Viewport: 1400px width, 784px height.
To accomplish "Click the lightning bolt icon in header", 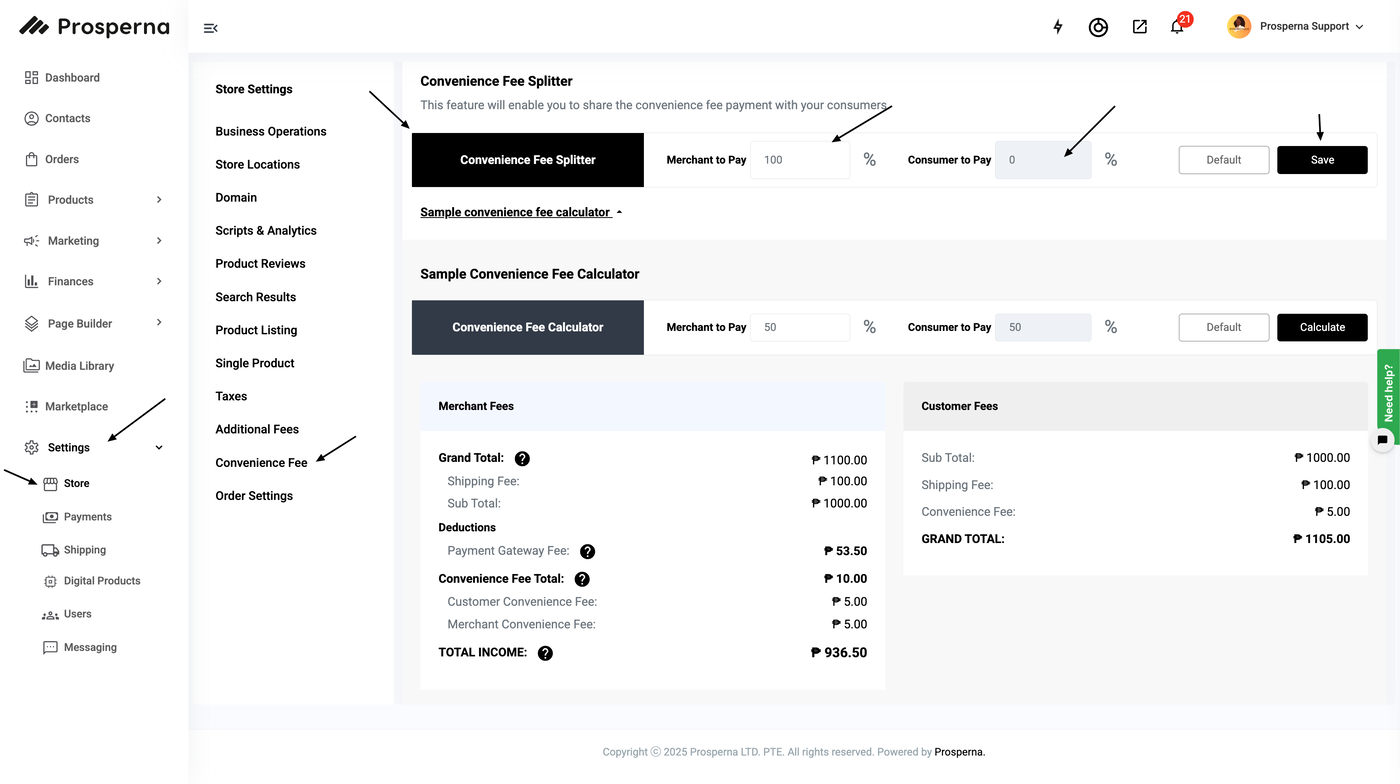I will (x=1058, y=27).
